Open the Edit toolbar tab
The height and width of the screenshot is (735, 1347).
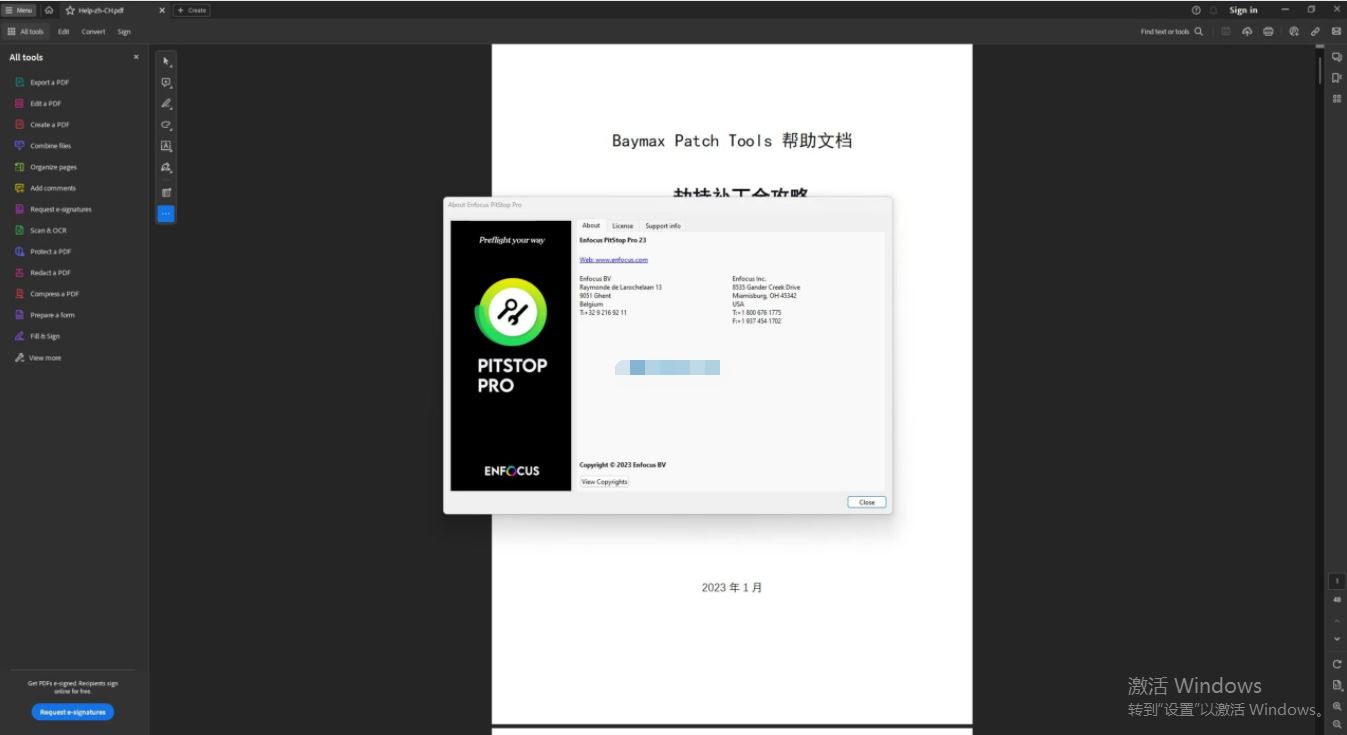pyautogui.click(x=63, y=32)
